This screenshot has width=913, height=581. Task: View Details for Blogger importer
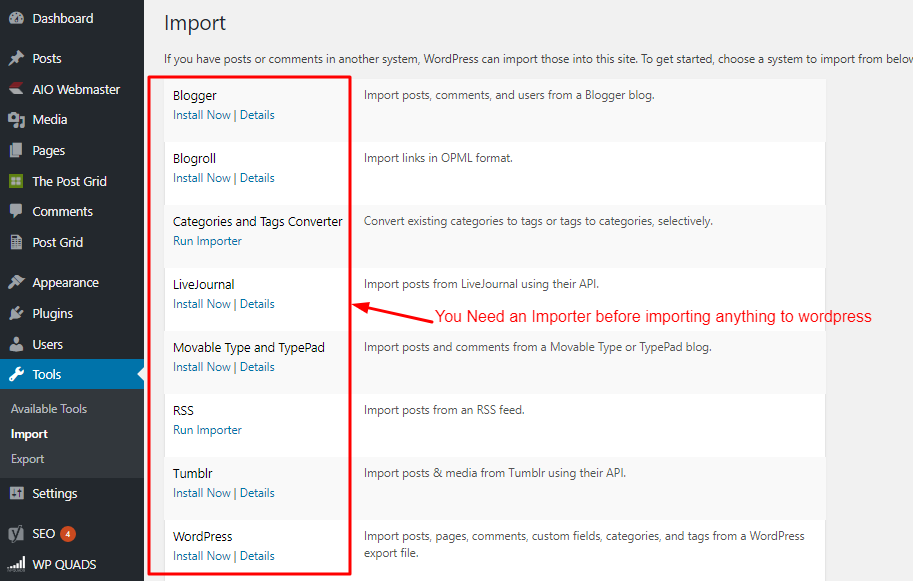coord(257,115)
